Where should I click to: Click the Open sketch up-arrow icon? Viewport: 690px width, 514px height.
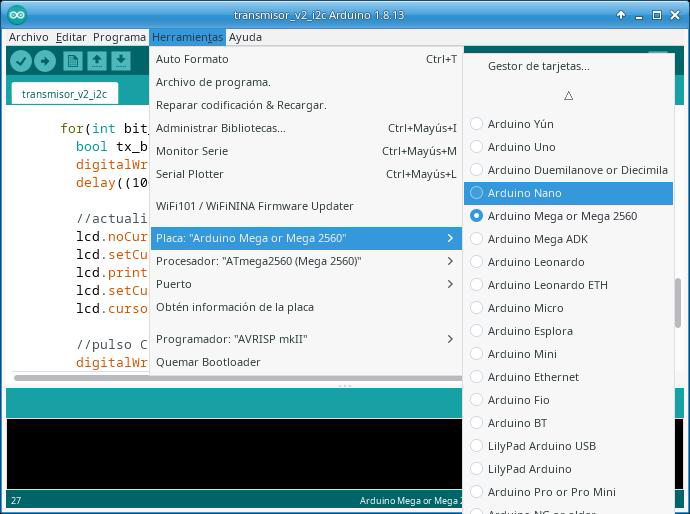point(97,61)
